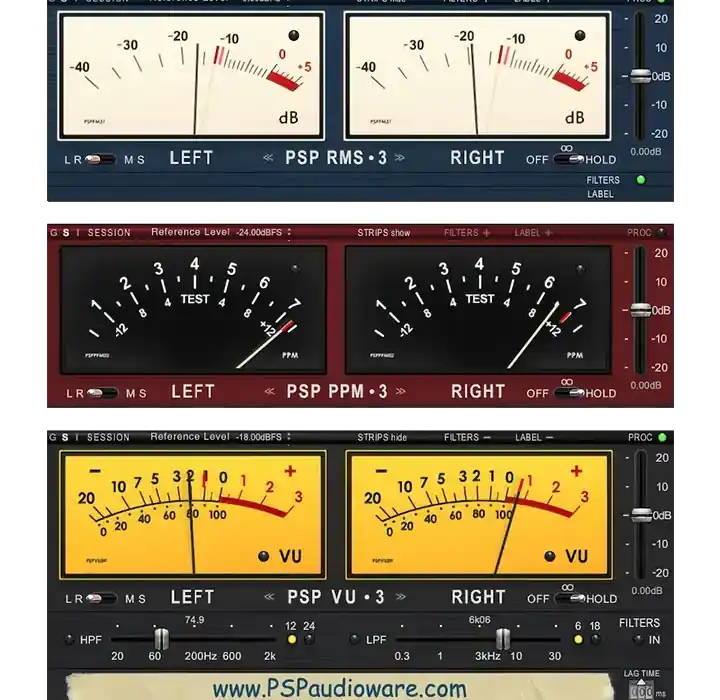
Task: Open SESSION menu in VU plugin
Action: [108, 437]
